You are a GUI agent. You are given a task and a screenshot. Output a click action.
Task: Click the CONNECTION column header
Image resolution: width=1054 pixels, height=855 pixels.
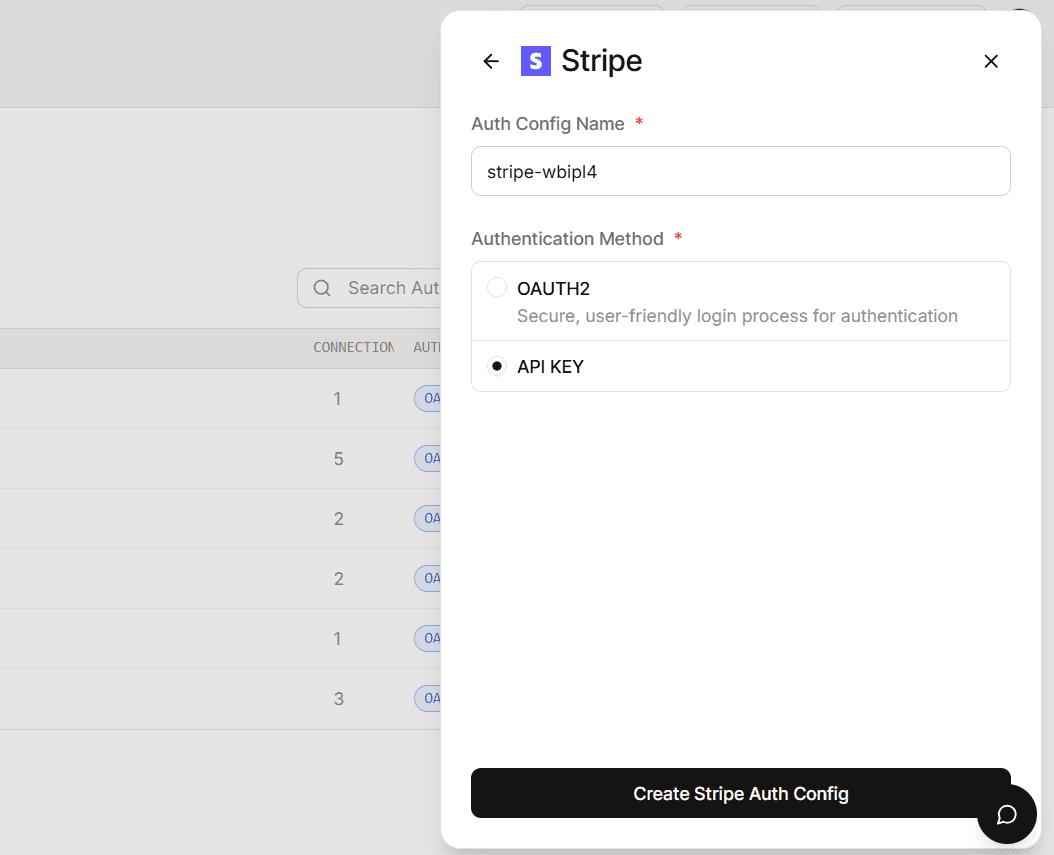tap(354, 348)
